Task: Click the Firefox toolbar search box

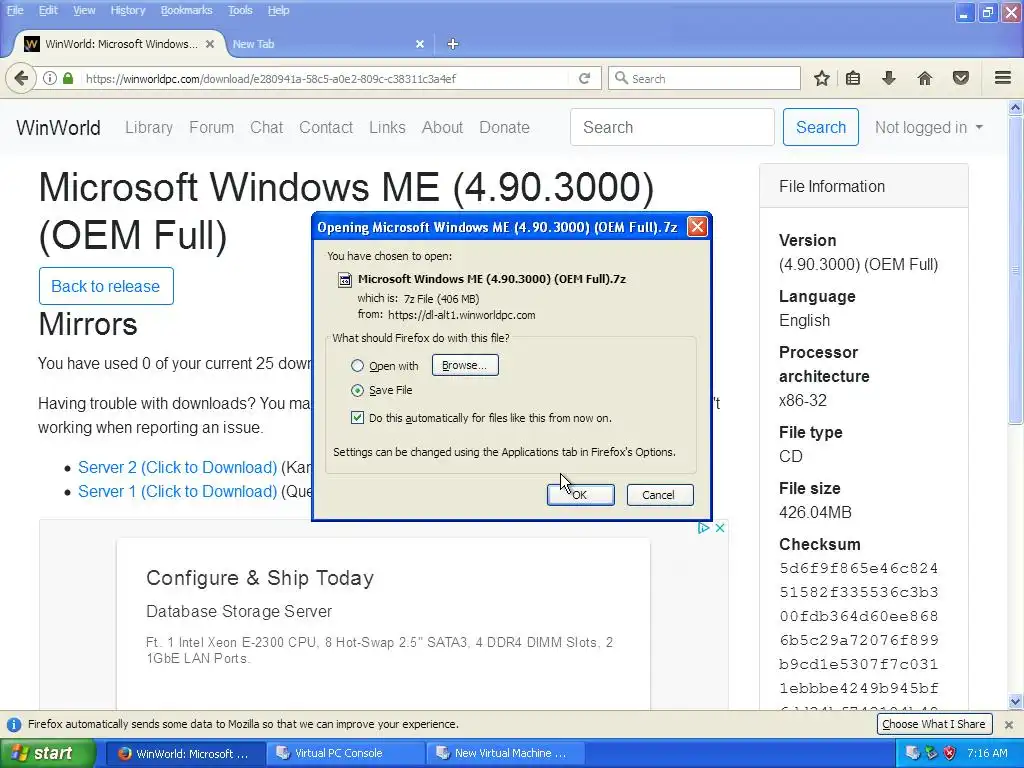Action: click(x=705, y=78)
